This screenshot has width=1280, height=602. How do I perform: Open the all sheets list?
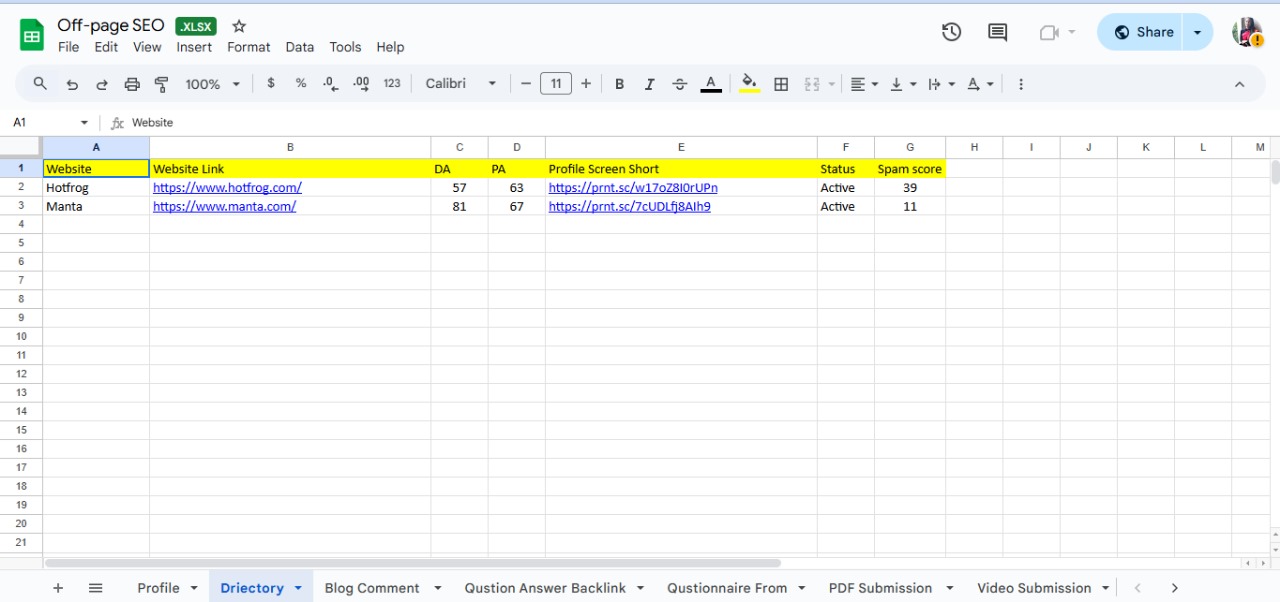(x=96, y=588)
